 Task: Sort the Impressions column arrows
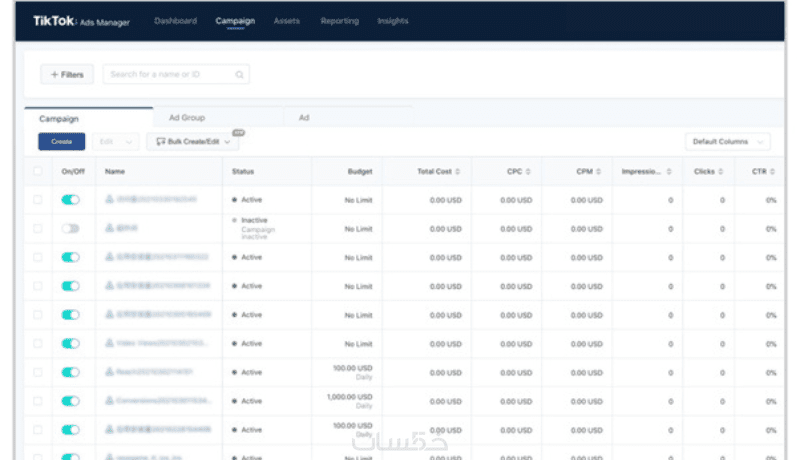[x=669, y=171]
